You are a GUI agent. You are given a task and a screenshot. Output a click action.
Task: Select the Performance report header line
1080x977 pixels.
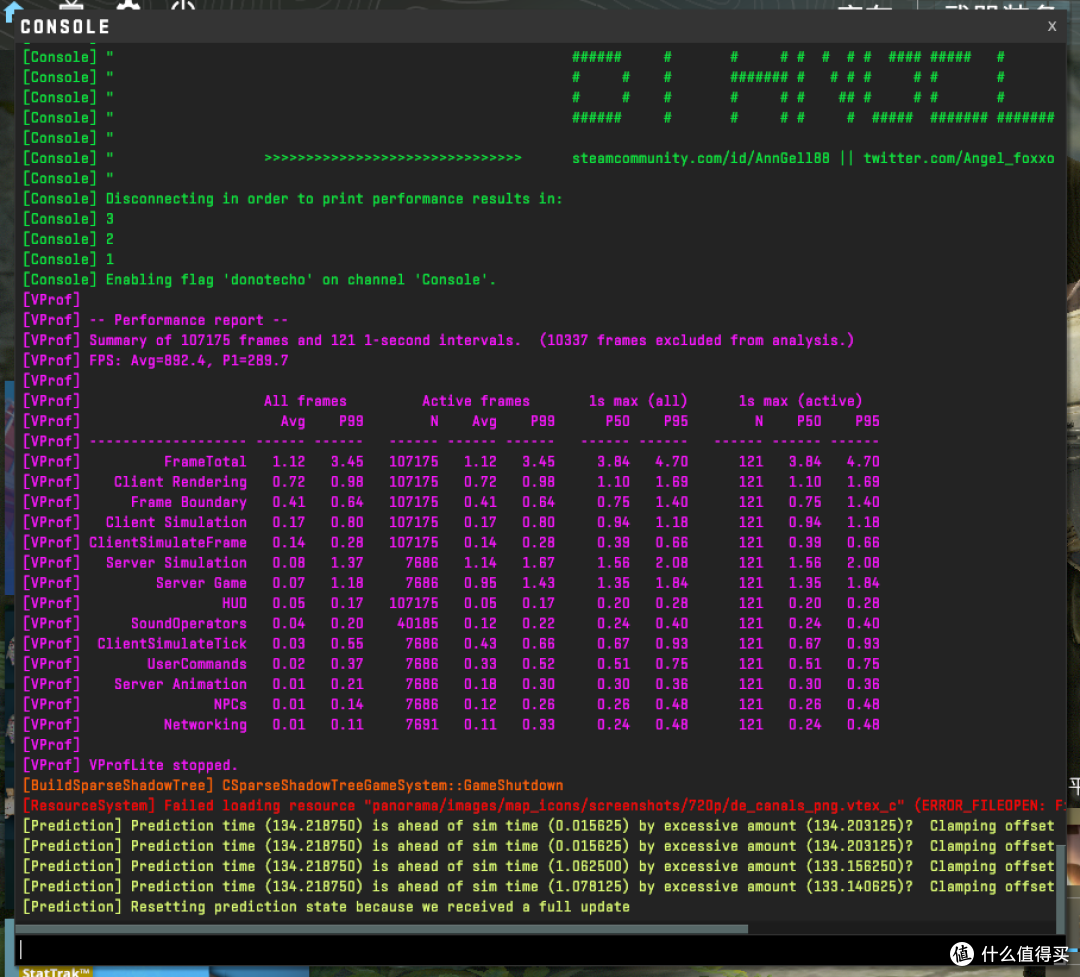point(188,320)
